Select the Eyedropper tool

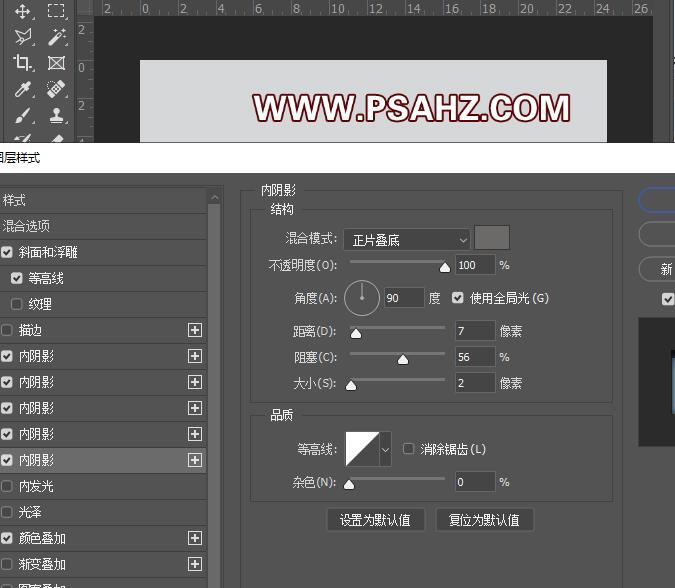(22, 90)
